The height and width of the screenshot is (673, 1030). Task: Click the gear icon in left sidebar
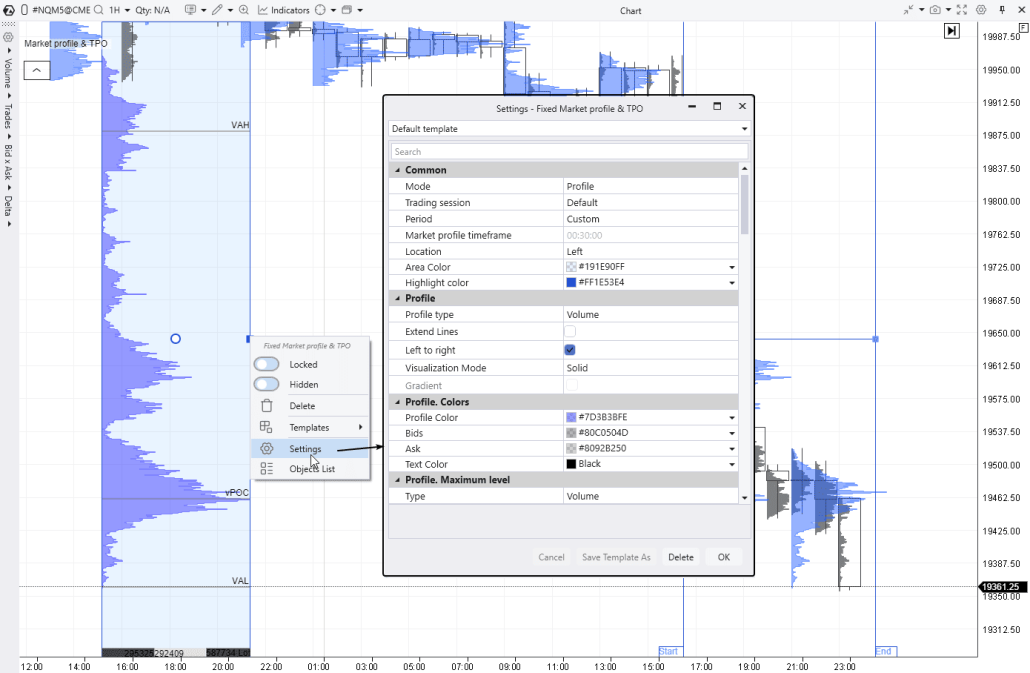click(x=8, y=37)
